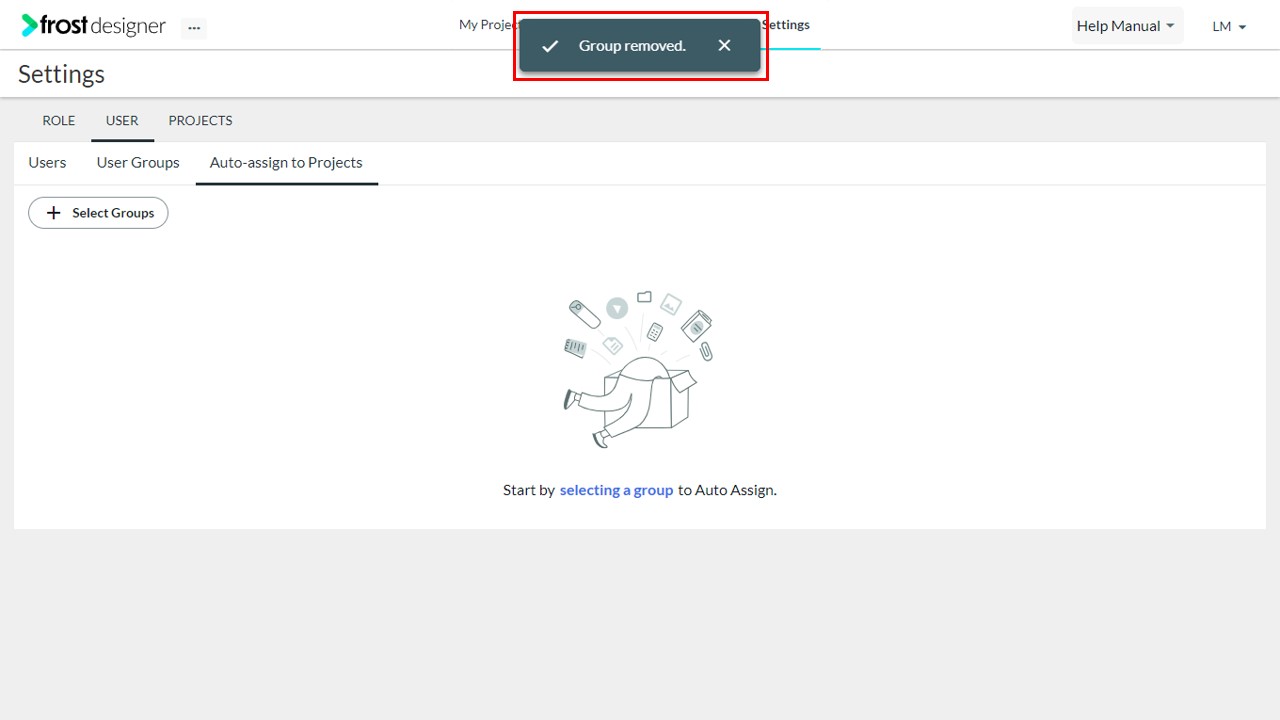This screenshot has width=1280, height=720.
Task: Click the 'Group removed.' notification text
Action: (x=632, y=46)
